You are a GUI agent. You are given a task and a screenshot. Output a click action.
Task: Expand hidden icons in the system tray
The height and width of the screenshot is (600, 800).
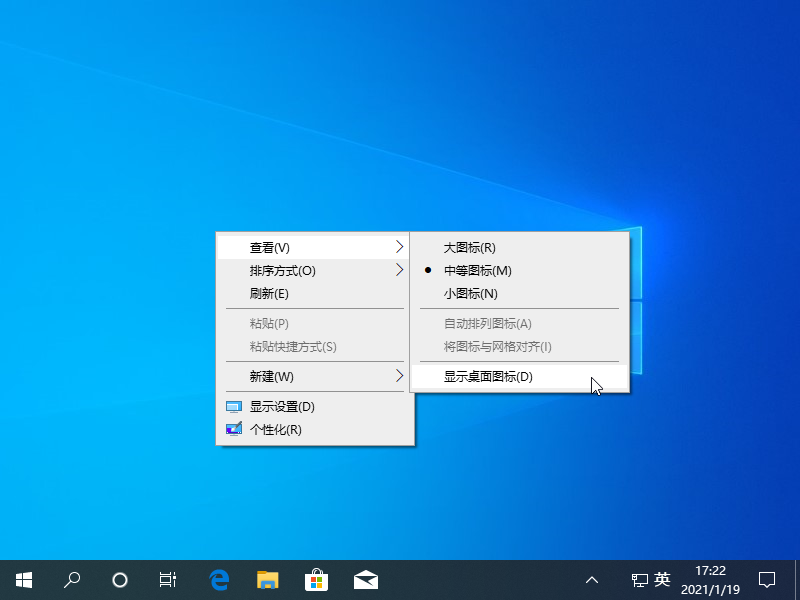pos(593,580)
